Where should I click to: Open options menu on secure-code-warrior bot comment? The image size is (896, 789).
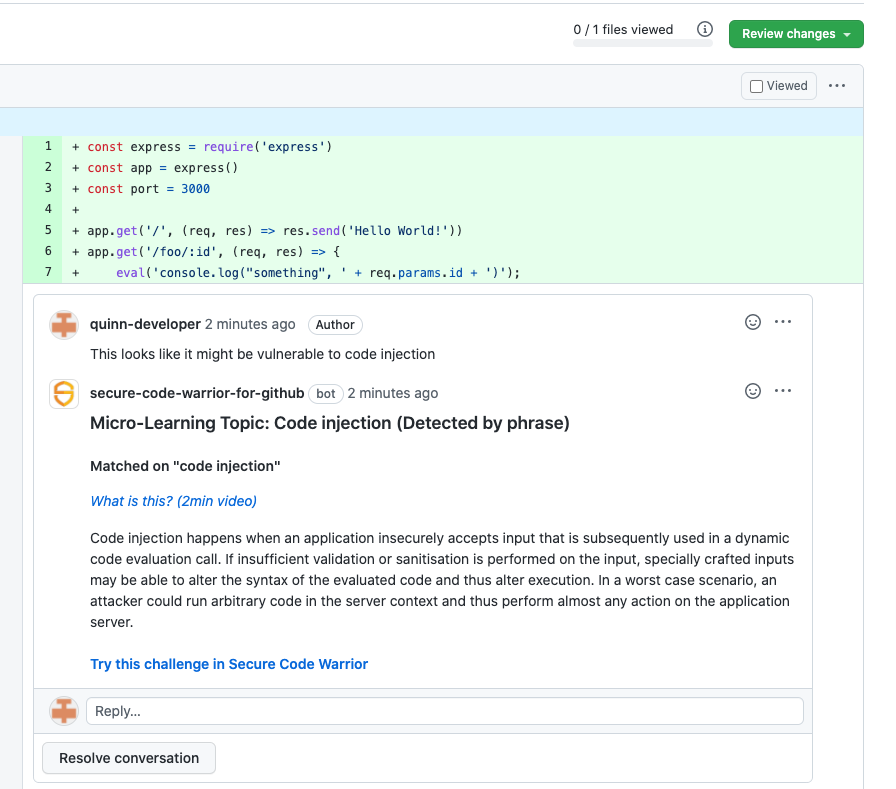(x=783, y=391)
